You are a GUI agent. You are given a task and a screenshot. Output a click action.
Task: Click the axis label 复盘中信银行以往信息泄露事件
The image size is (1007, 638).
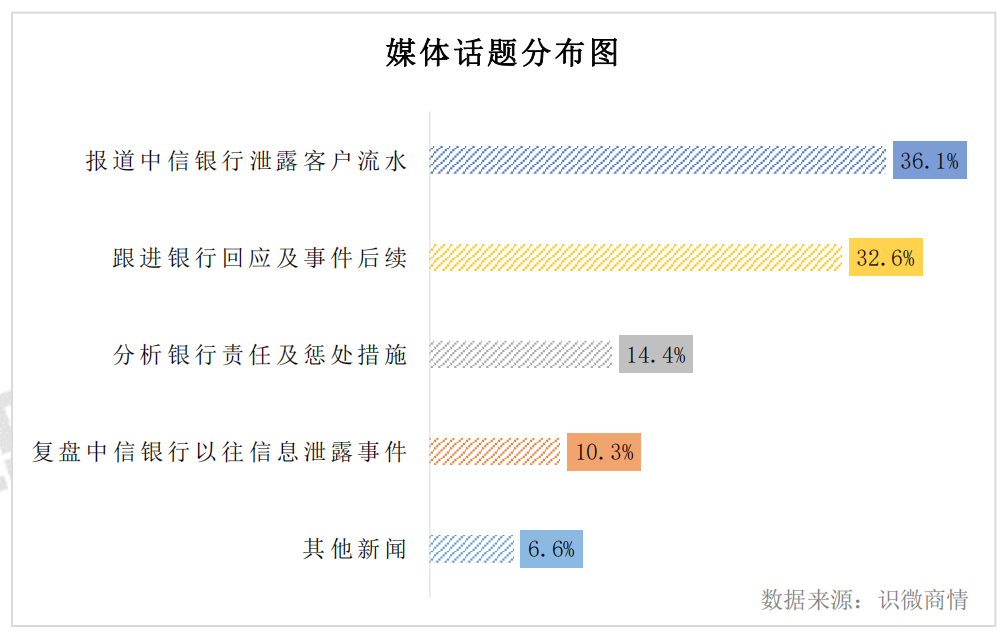[x=220, y=452]
